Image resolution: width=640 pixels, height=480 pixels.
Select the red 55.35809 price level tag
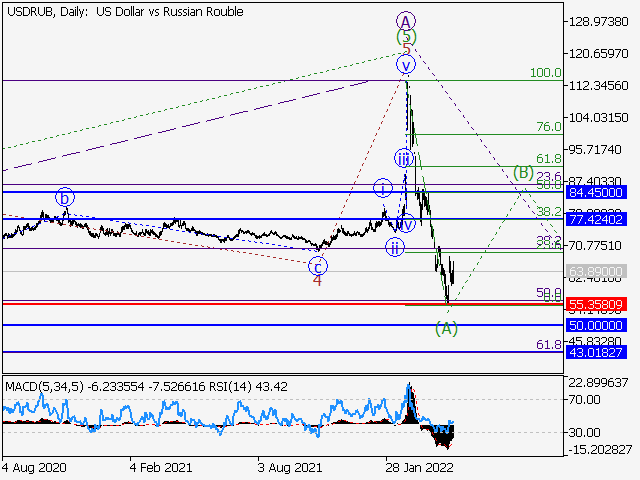596,304
